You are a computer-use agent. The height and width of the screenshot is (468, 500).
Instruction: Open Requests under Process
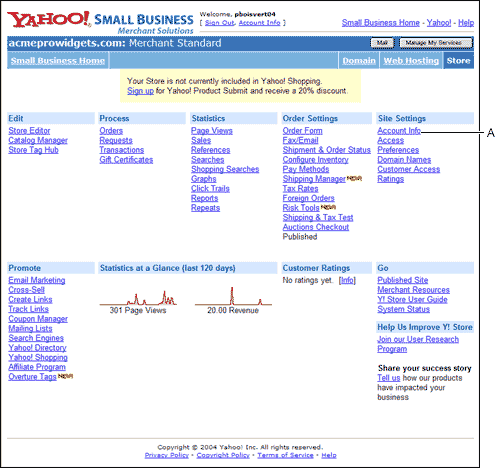116,140
